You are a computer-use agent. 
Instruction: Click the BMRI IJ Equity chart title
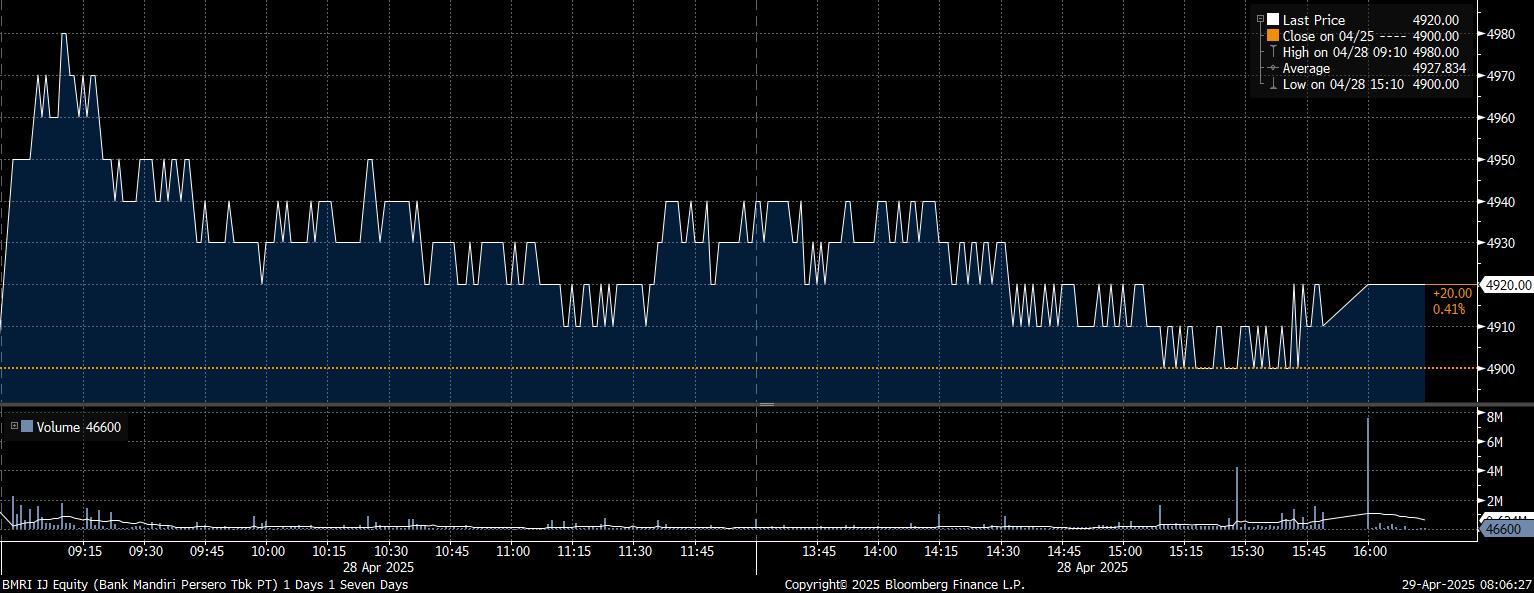point(204,584)
